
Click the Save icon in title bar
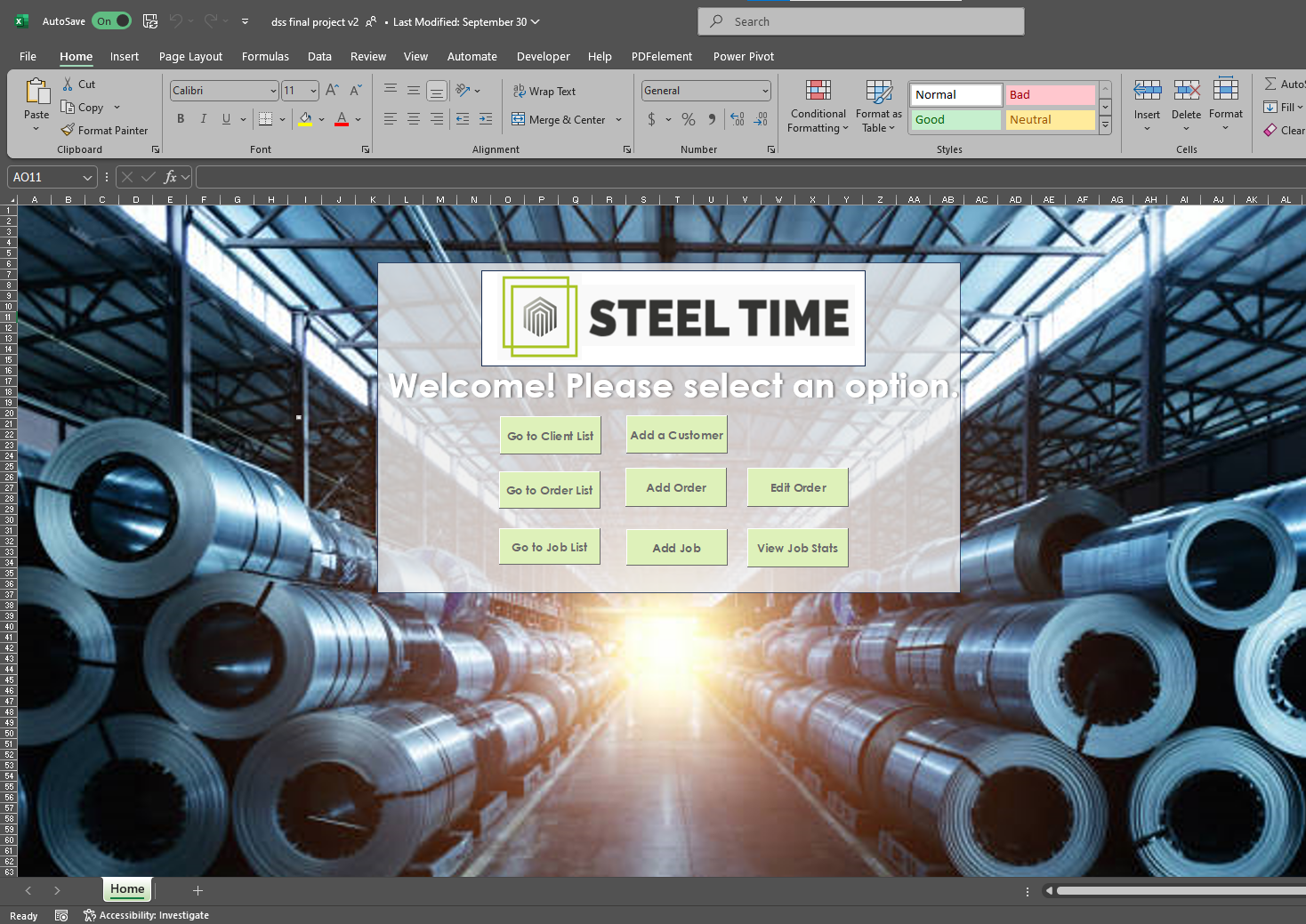150,21
